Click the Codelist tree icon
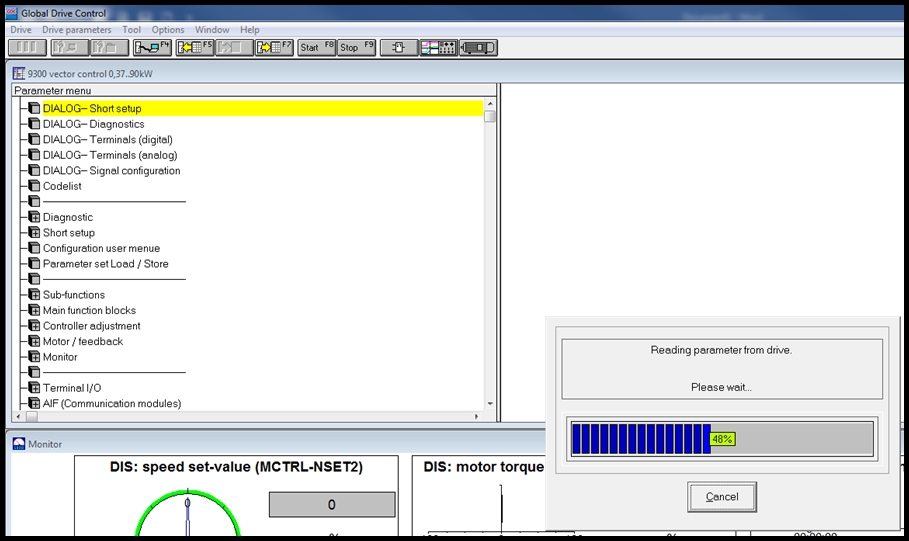 tap(34, 186)
